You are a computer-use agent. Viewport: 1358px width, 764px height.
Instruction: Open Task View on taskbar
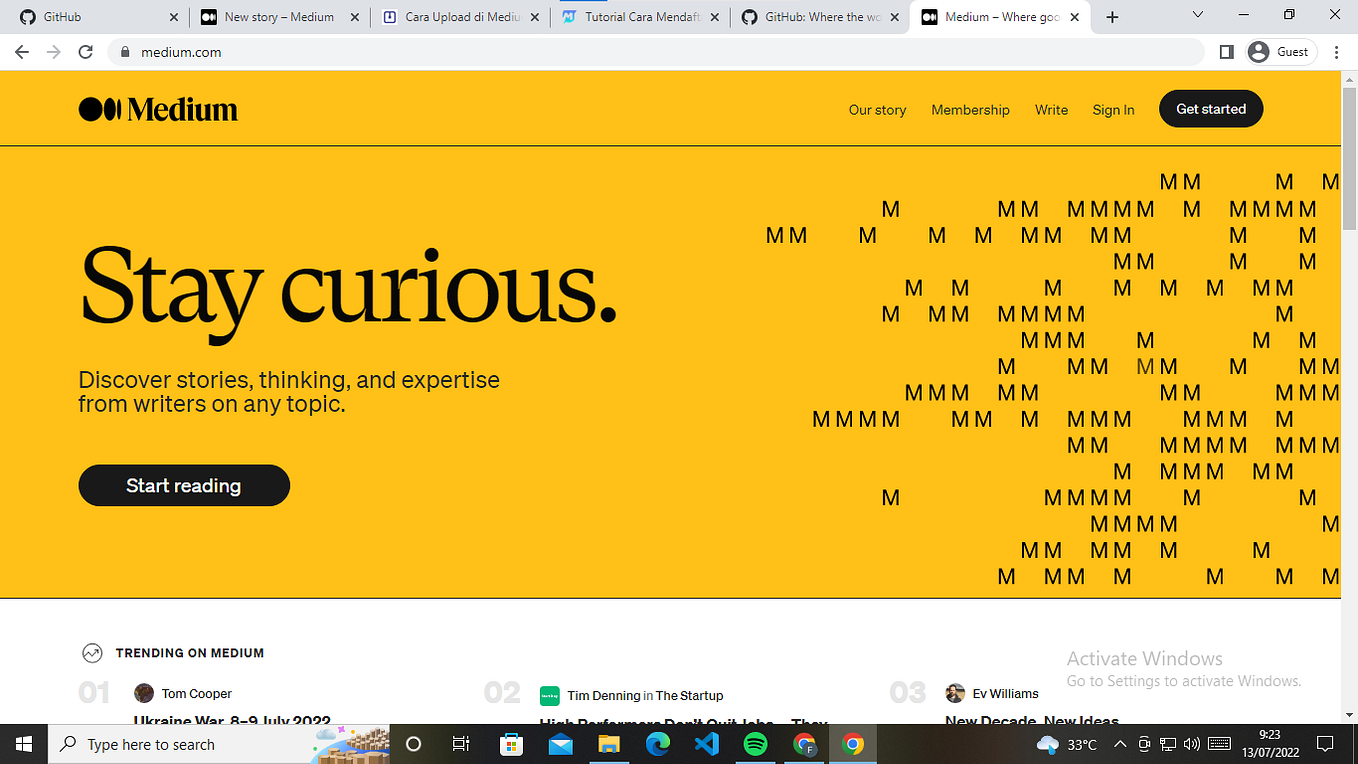pos(461,744)
